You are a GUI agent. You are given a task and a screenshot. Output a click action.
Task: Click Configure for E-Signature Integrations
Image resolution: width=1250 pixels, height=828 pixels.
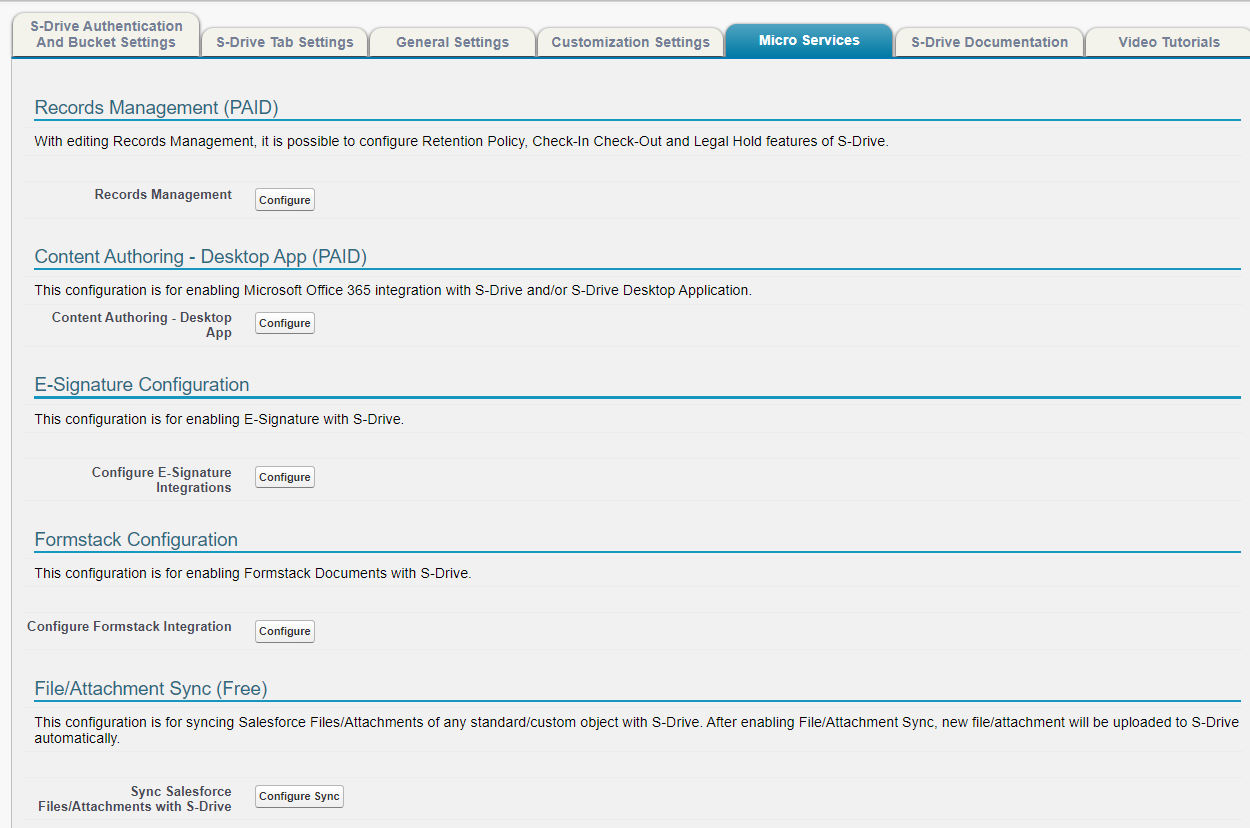click(285, 477)
